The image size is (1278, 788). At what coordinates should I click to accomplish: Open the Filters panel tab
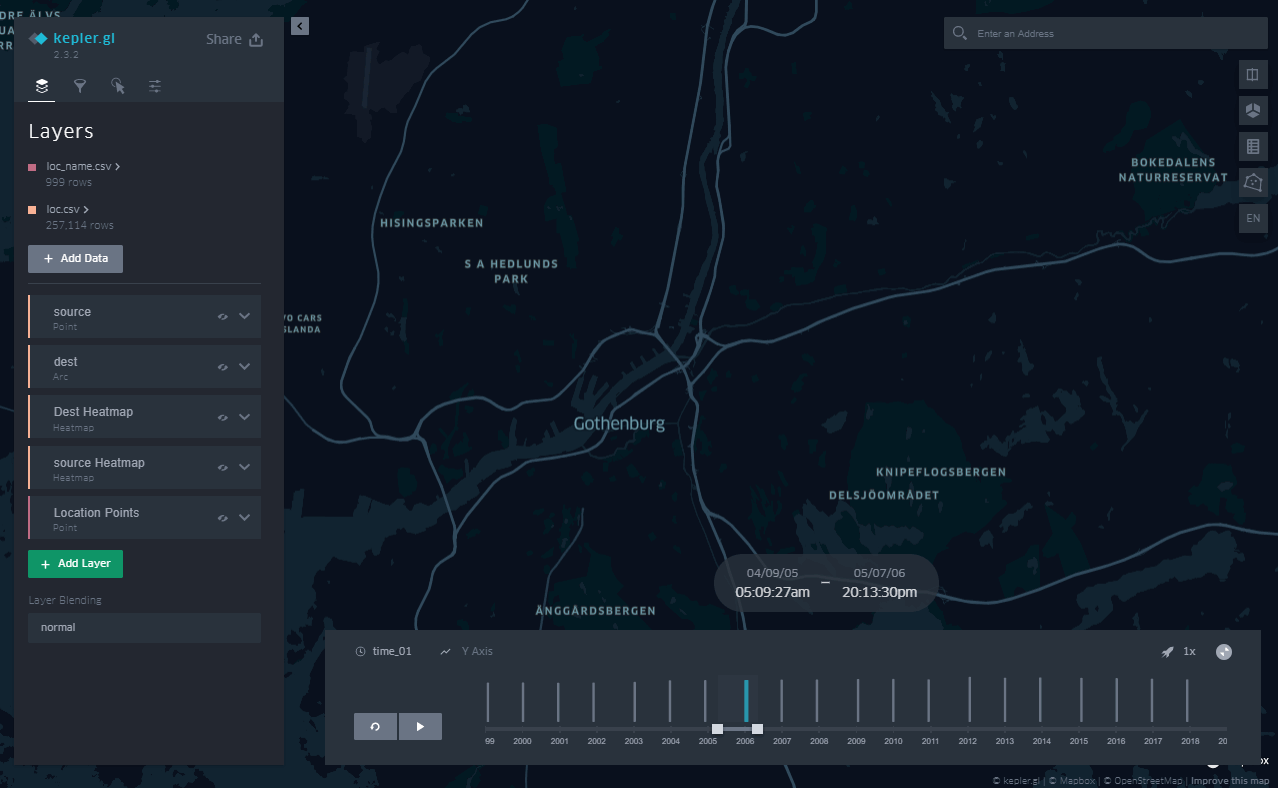point(80,86)
